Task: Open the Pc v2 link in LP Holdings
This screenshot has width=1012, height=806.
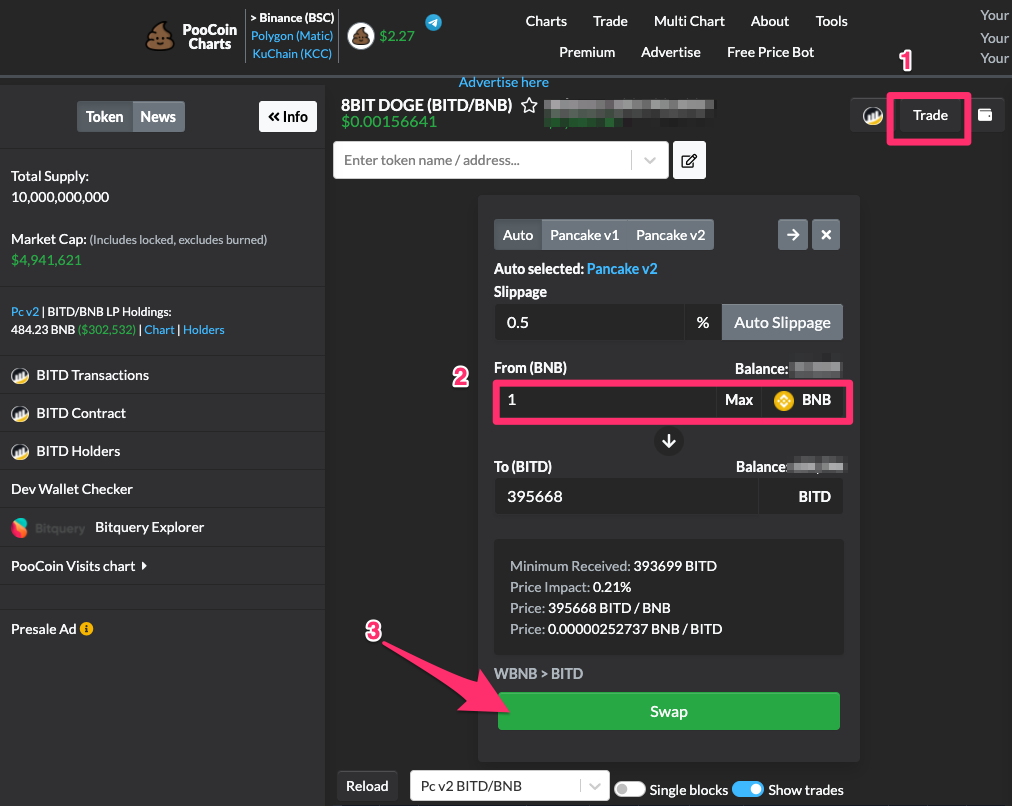Action: [25, 312]
